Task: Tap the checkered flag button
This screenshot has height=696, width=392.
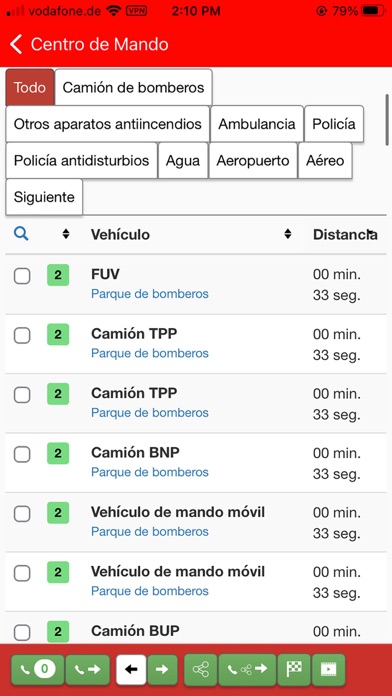Action: pyautogui.click(x=294, y=669)
